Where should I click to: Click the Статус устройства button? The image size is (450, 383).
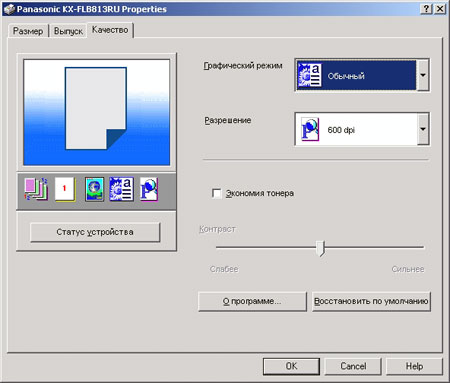[x=95, y=232]
